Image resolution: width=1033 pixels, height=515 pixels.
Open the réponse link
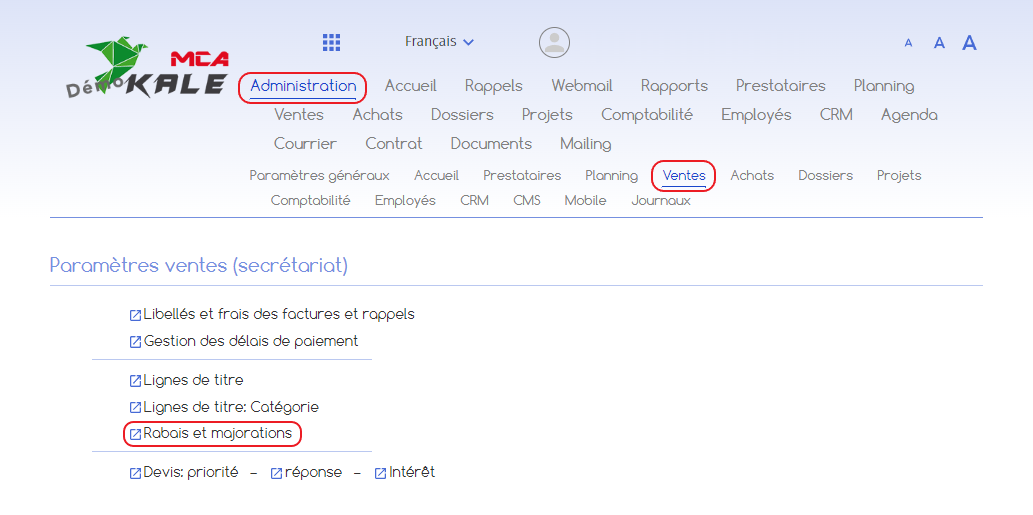(314, 473)
